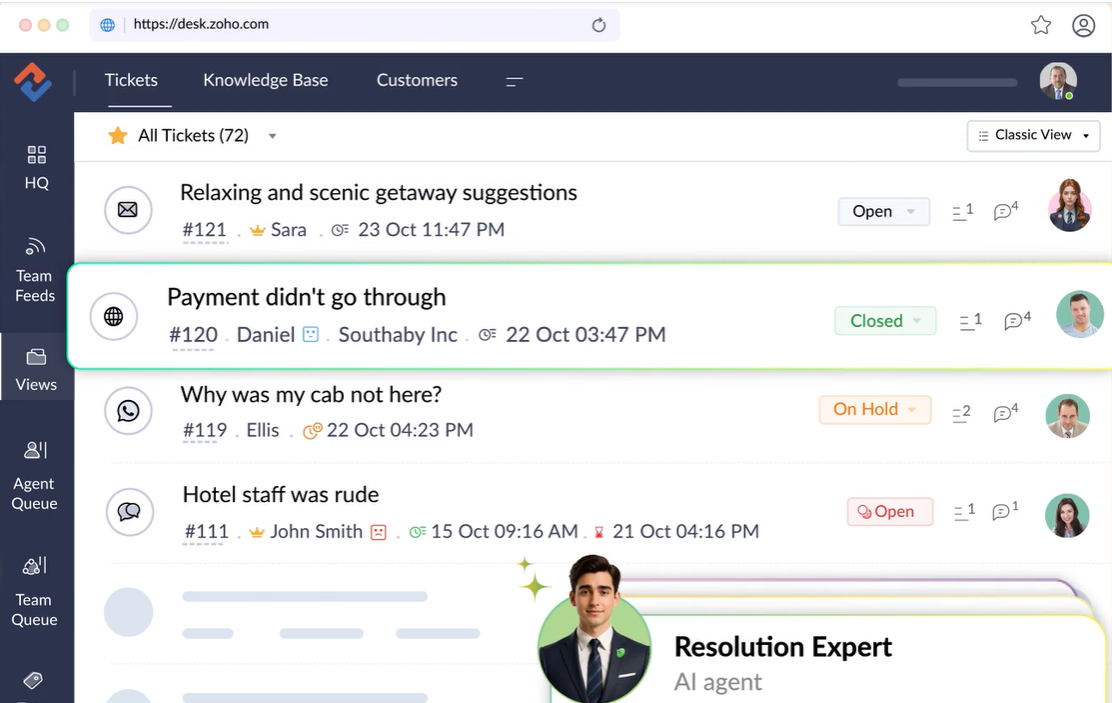The width and height of the screenshot is (1112, 703).
Task: Click the WhatsApp channel icon on ticket #119
Action: pyautogui.click(x=128, y=411)
